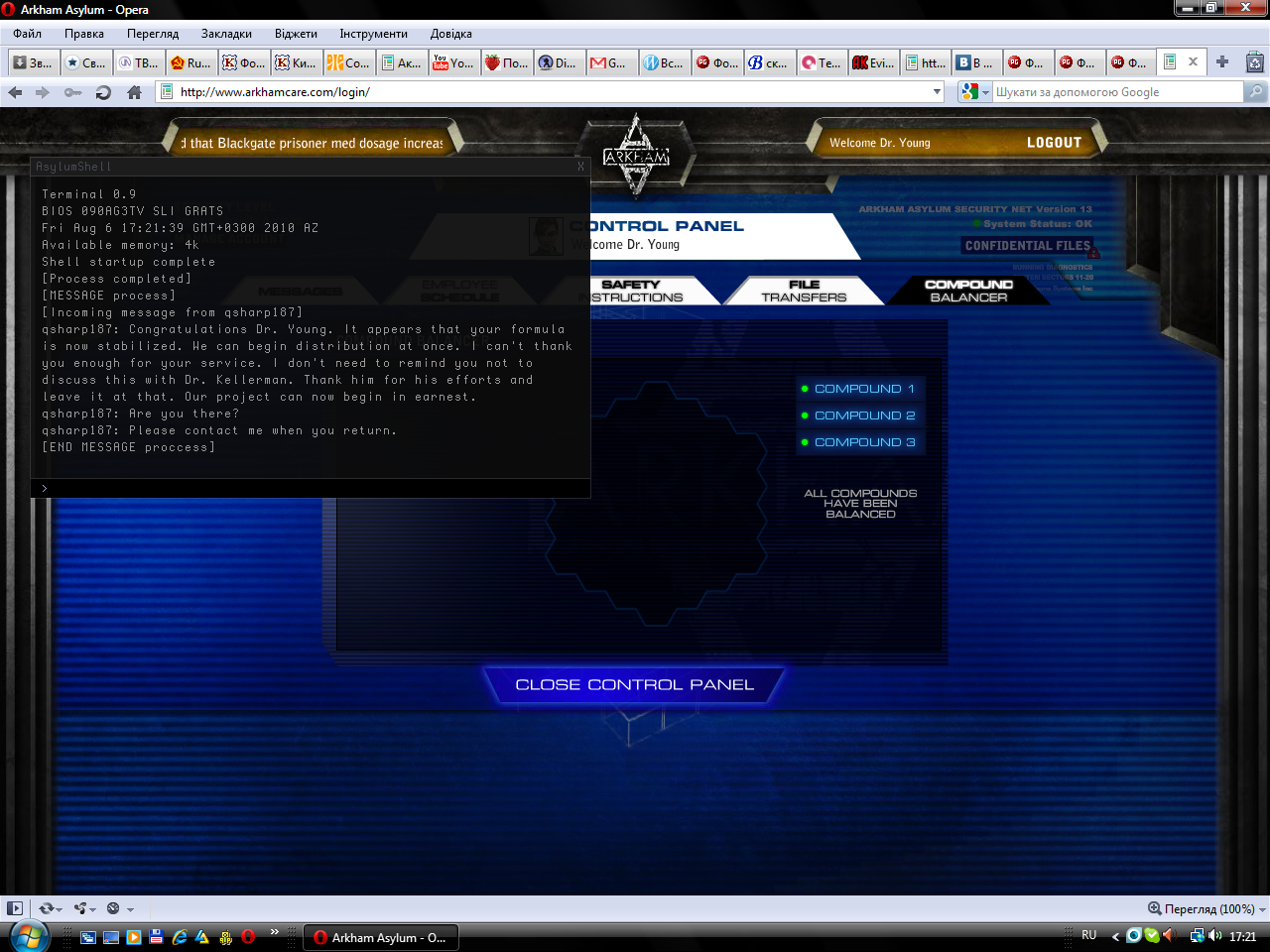Expand the address bar history dropdown
Image resolution: width=1270 pixels, height=952 pixels.
point(937,92)
